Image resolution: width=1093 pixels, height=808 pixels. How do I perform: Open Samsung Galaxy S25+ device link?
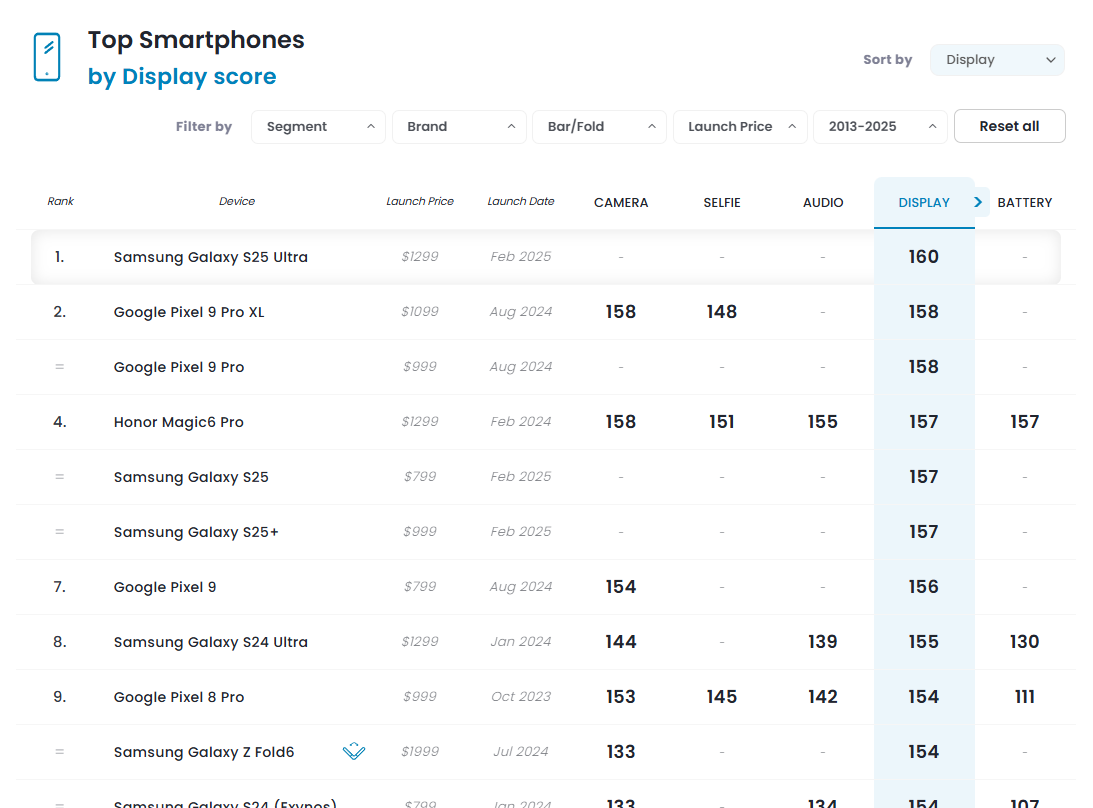(x=196, y=533)
